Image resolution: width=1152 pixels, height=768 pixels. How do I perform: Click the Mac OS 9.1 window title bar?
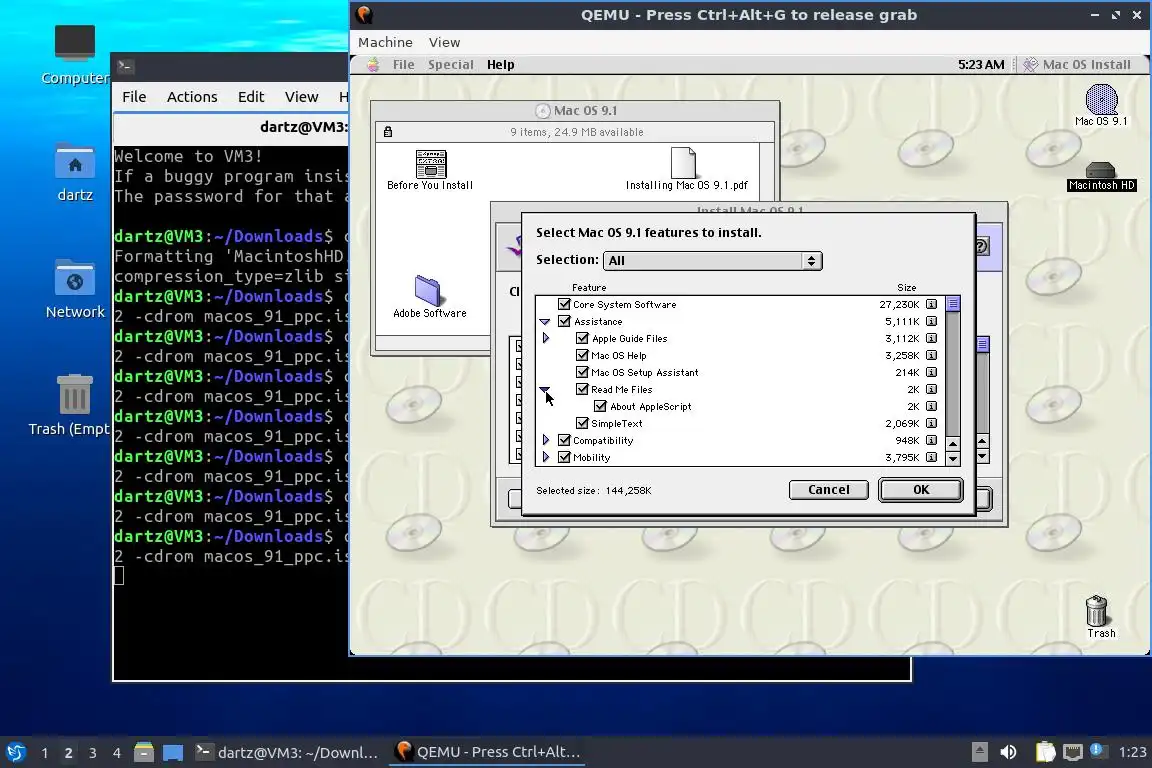coord(575,110)
